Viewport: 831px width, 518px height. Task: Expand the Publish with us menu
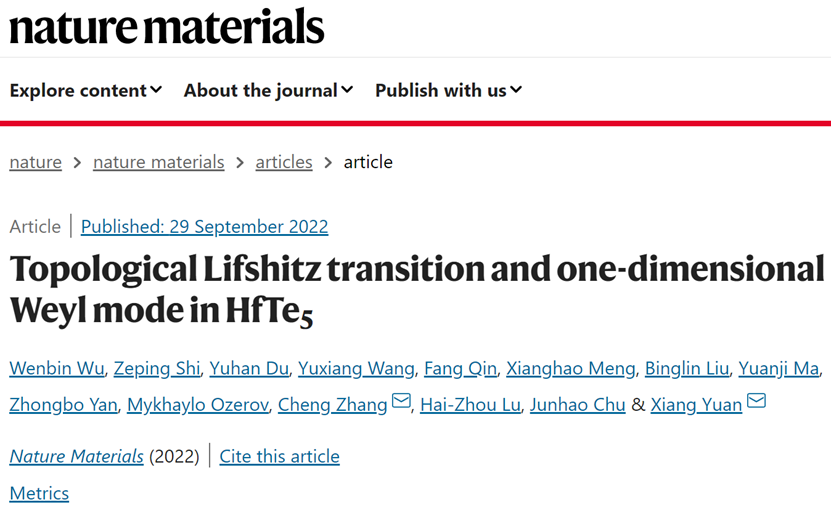448,90
